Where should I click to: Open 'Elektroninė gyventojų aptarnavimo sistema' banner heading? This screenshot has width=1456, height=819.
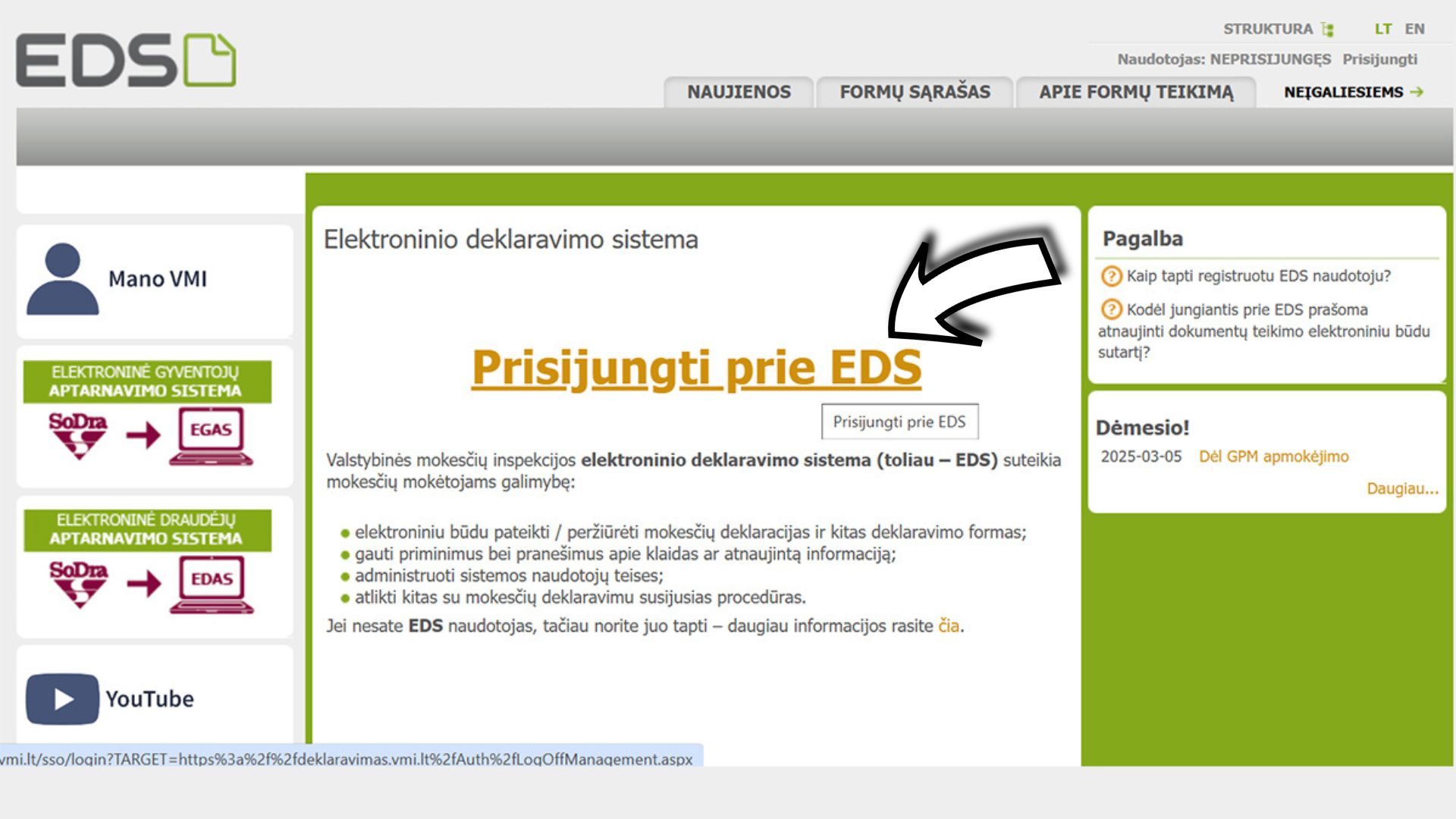(147, 381)
